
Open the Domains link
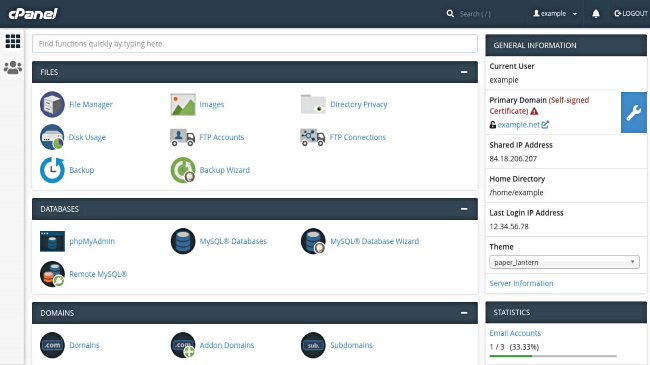click(85, 345)
